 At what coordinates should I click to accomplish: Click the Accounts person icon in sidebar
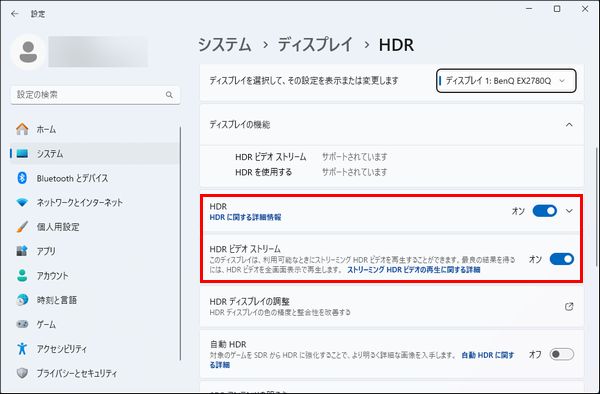tap(22, 275)
